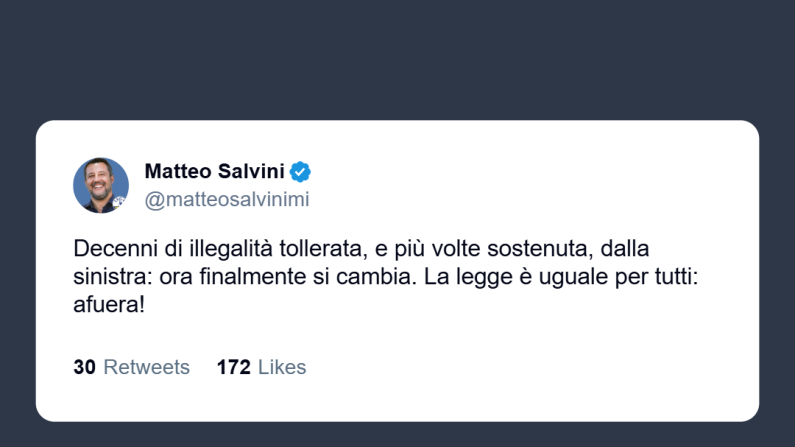Click the blue verified checkmark badge
This screenshot has width=795, height=447.
[x=301, y=171]
